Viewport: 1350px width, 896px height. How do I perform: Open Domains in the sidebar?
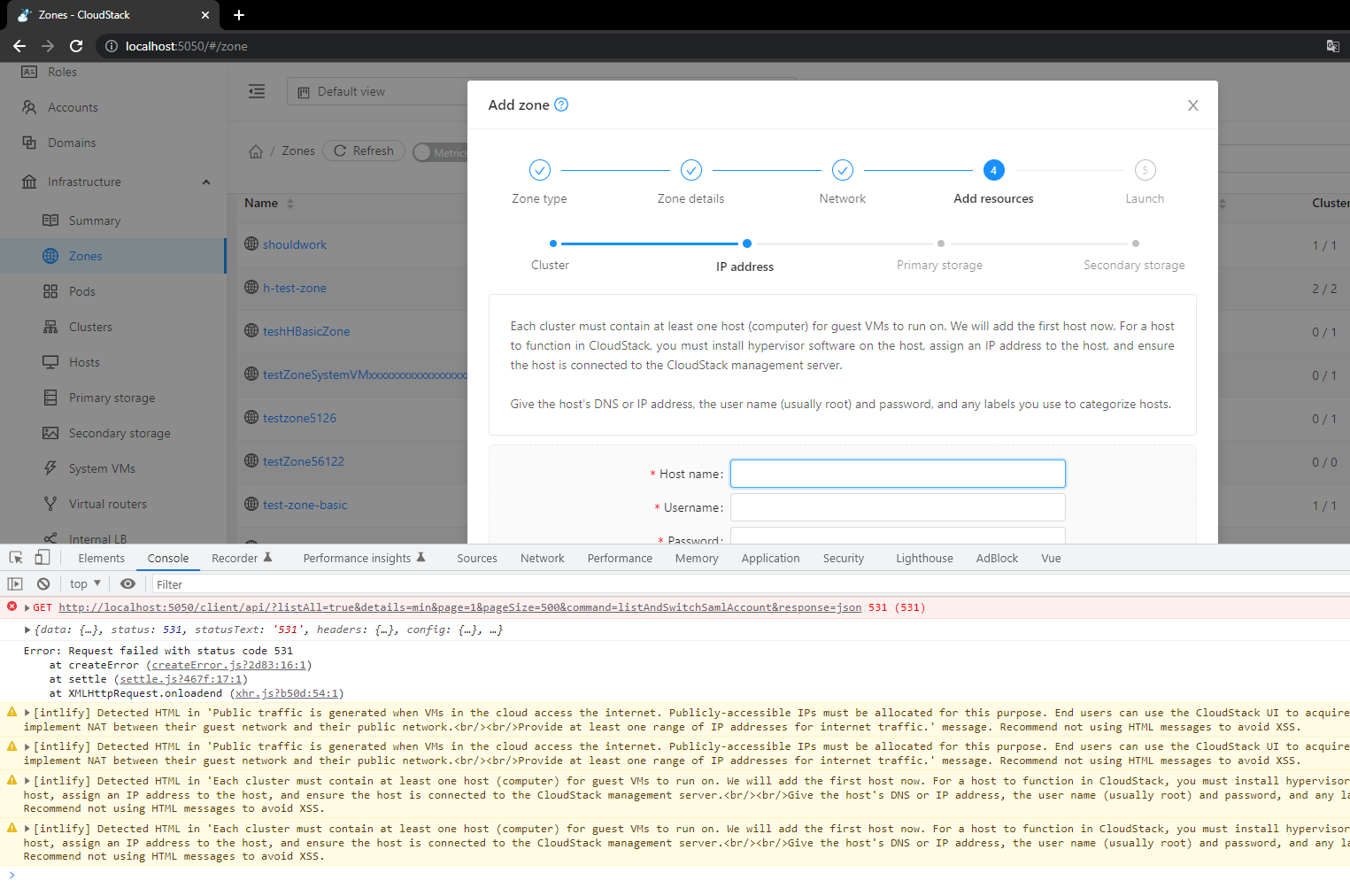(72, 143)
